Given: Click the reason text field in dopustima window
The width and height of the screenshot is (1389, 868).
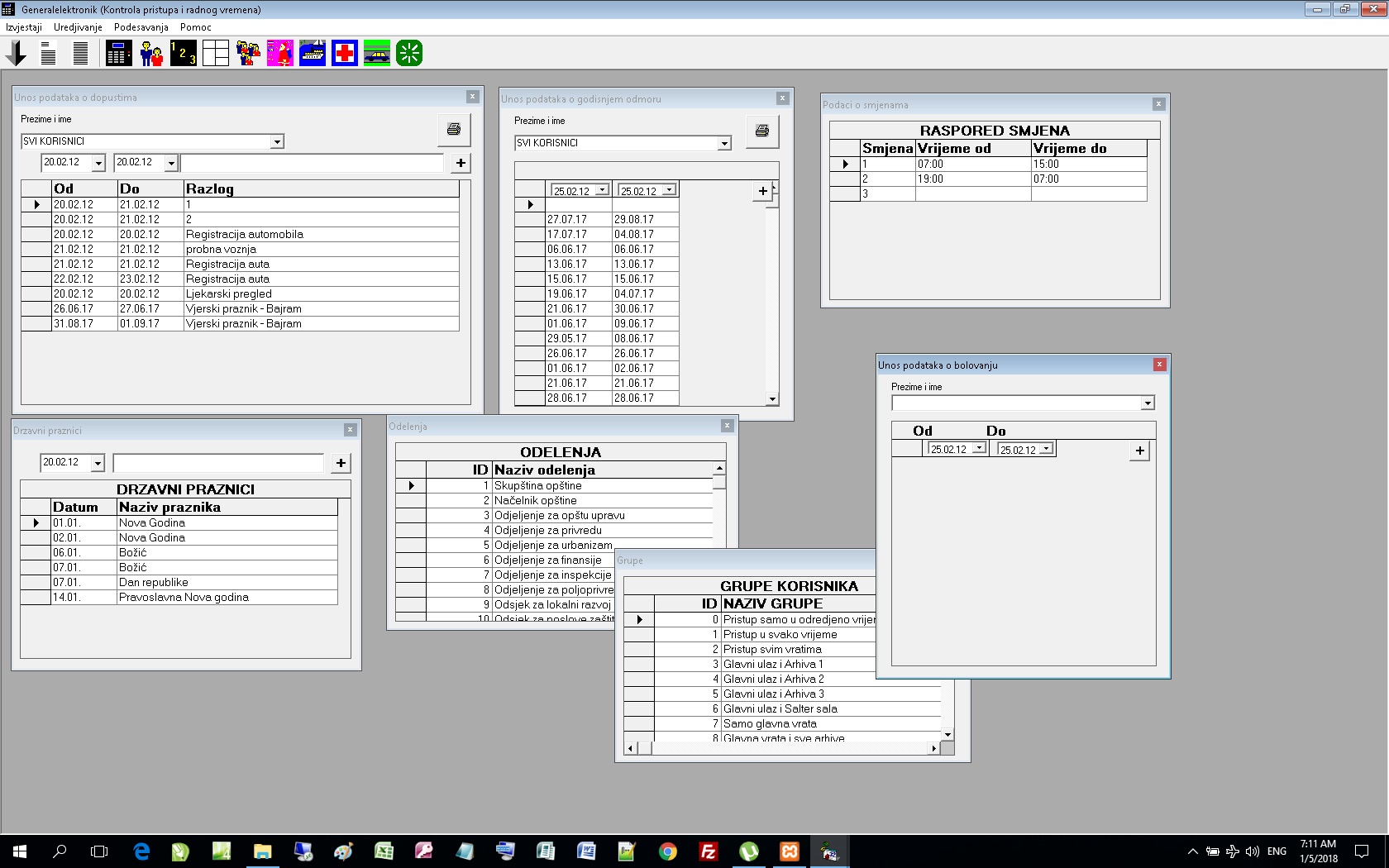Looking at the screenshot, I should 313,163.
